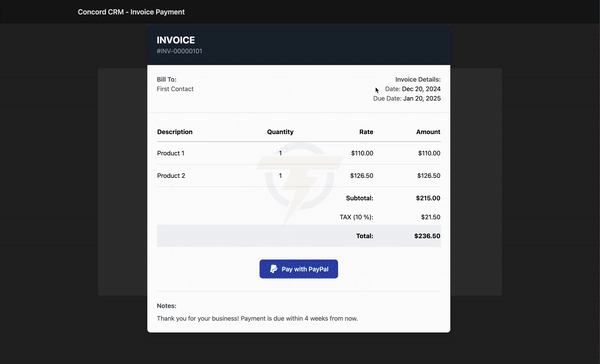
Task: Select the First Contact name
Action: tap(175, 89)
